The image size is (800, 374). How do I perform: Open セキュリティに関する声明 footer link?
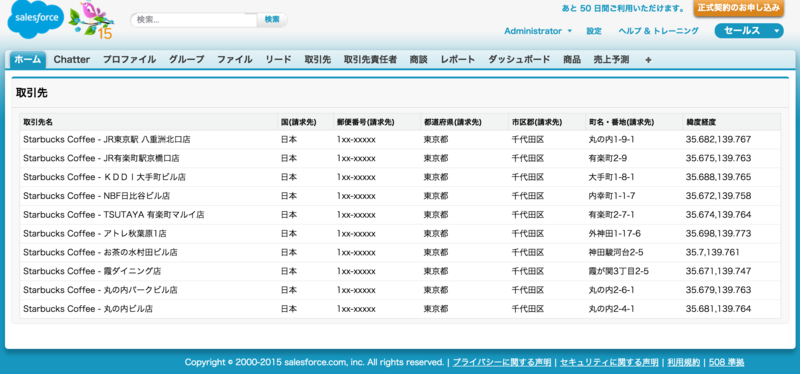pyautogui.click(x=609, y=363)
